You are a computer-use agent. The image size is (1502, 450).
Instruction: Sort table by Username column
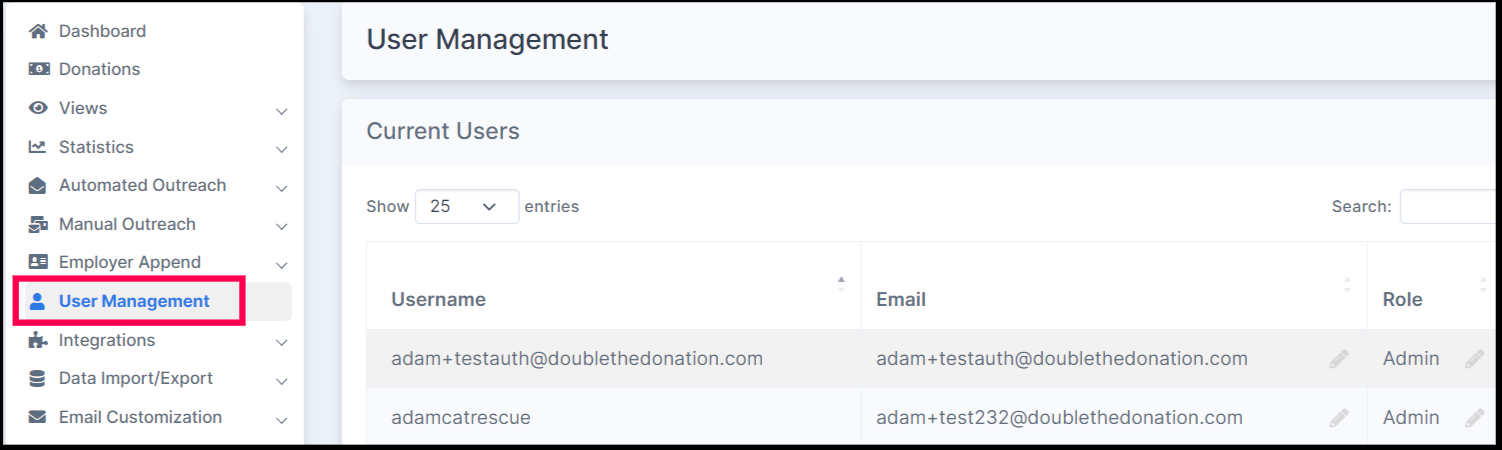coord(438,299)
